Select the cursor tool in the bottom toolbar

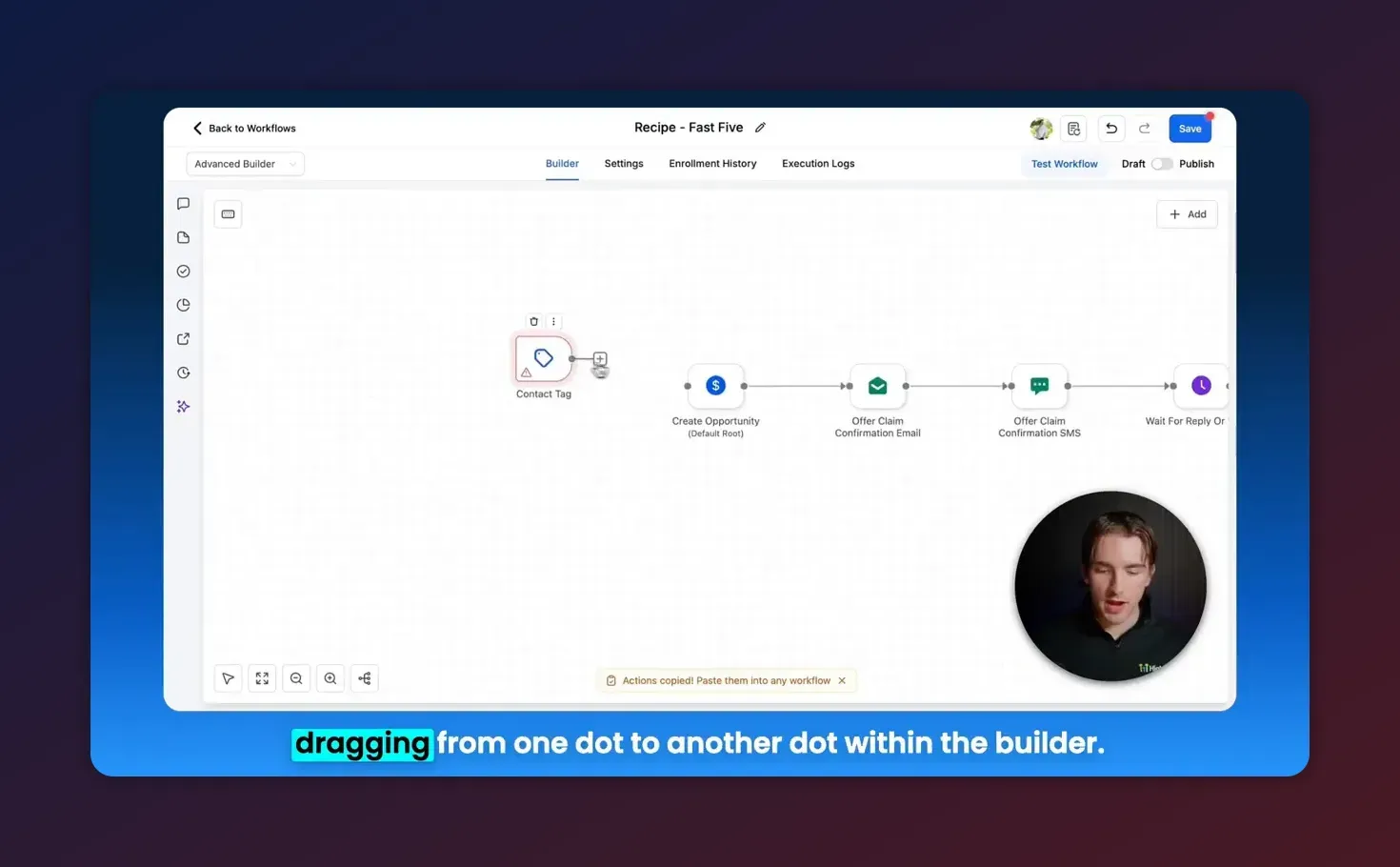(x=228, y=677)
